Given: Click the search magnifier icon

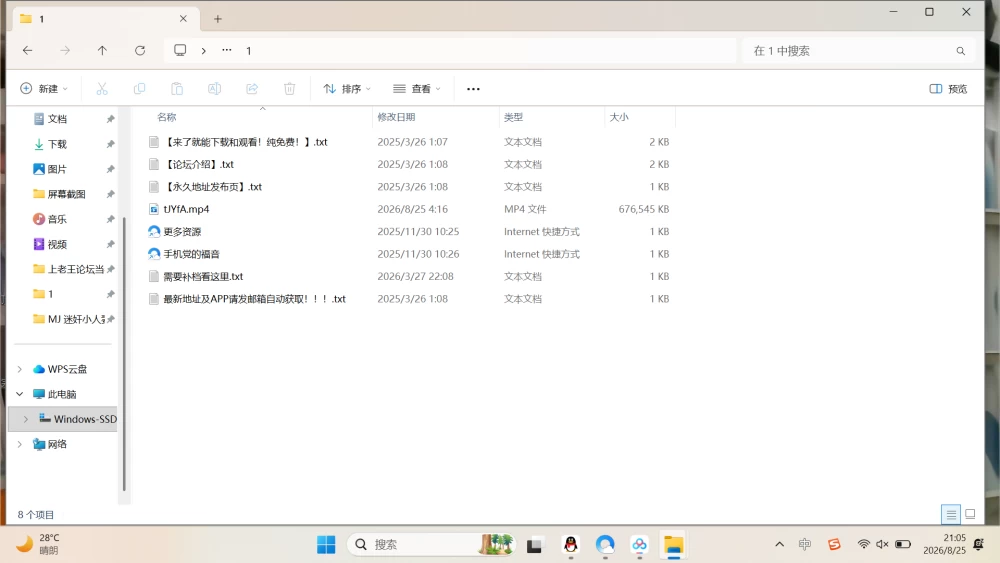Looking at the screenshot, I should 960,51.
